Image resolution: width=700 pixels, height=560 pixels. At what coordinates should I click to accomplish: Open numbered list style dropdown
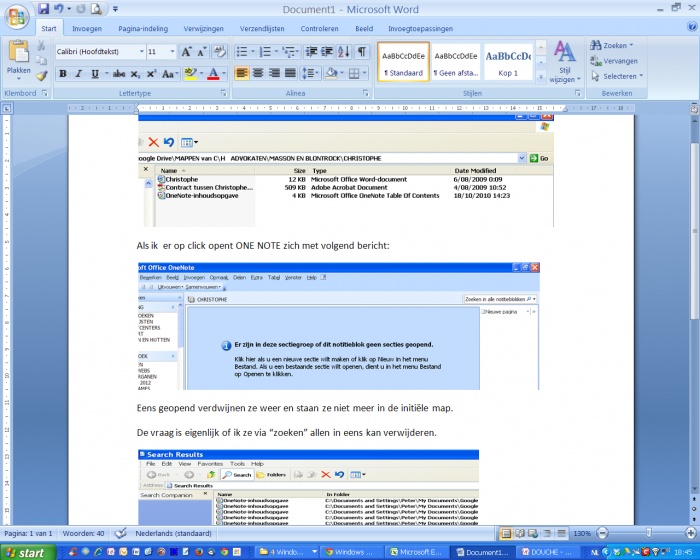coord(276,52)
